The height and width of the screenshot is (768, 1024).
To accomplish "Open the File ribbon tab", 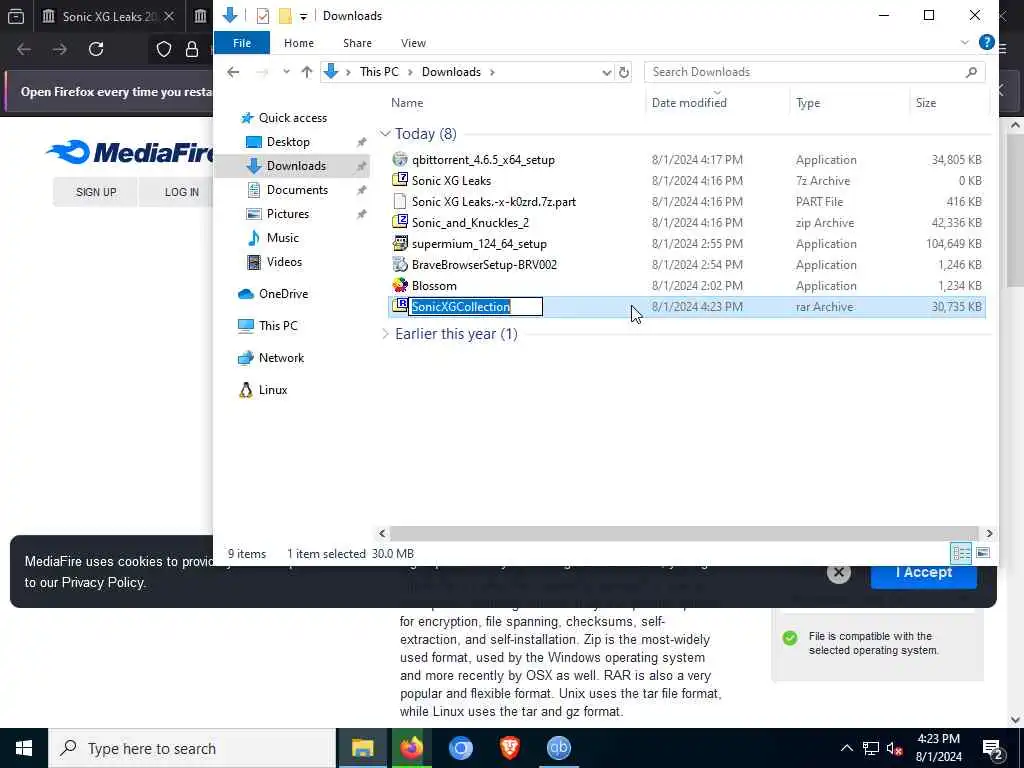I will 242,43.
